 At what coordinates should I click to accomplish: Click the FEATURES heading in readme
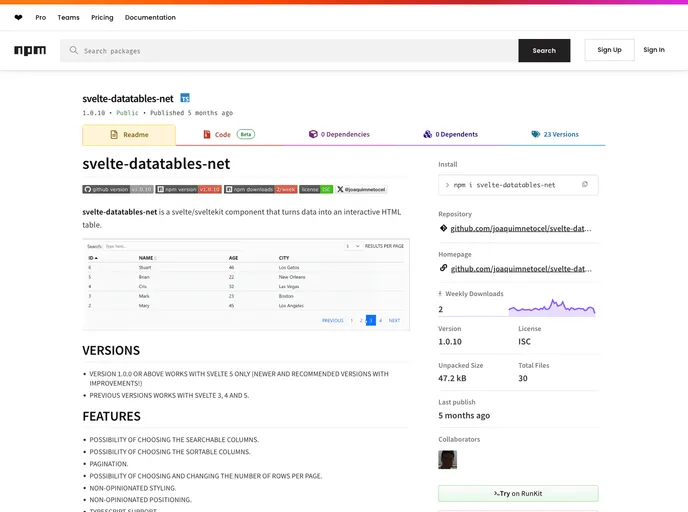[x=111, y=416]
